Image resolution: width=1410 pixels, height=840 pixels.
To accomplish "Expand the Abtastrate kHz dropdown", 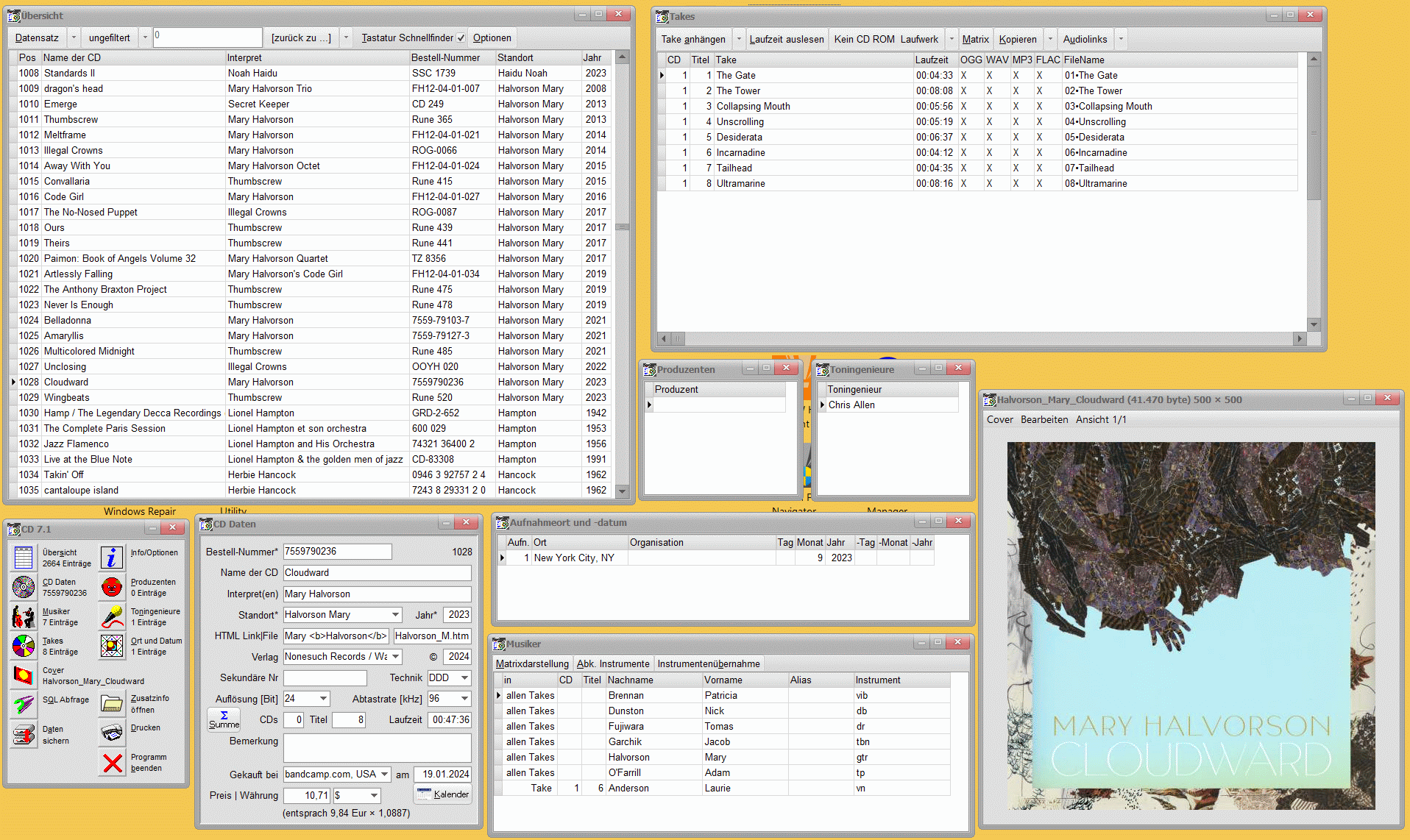I will [x=464, y=699].
